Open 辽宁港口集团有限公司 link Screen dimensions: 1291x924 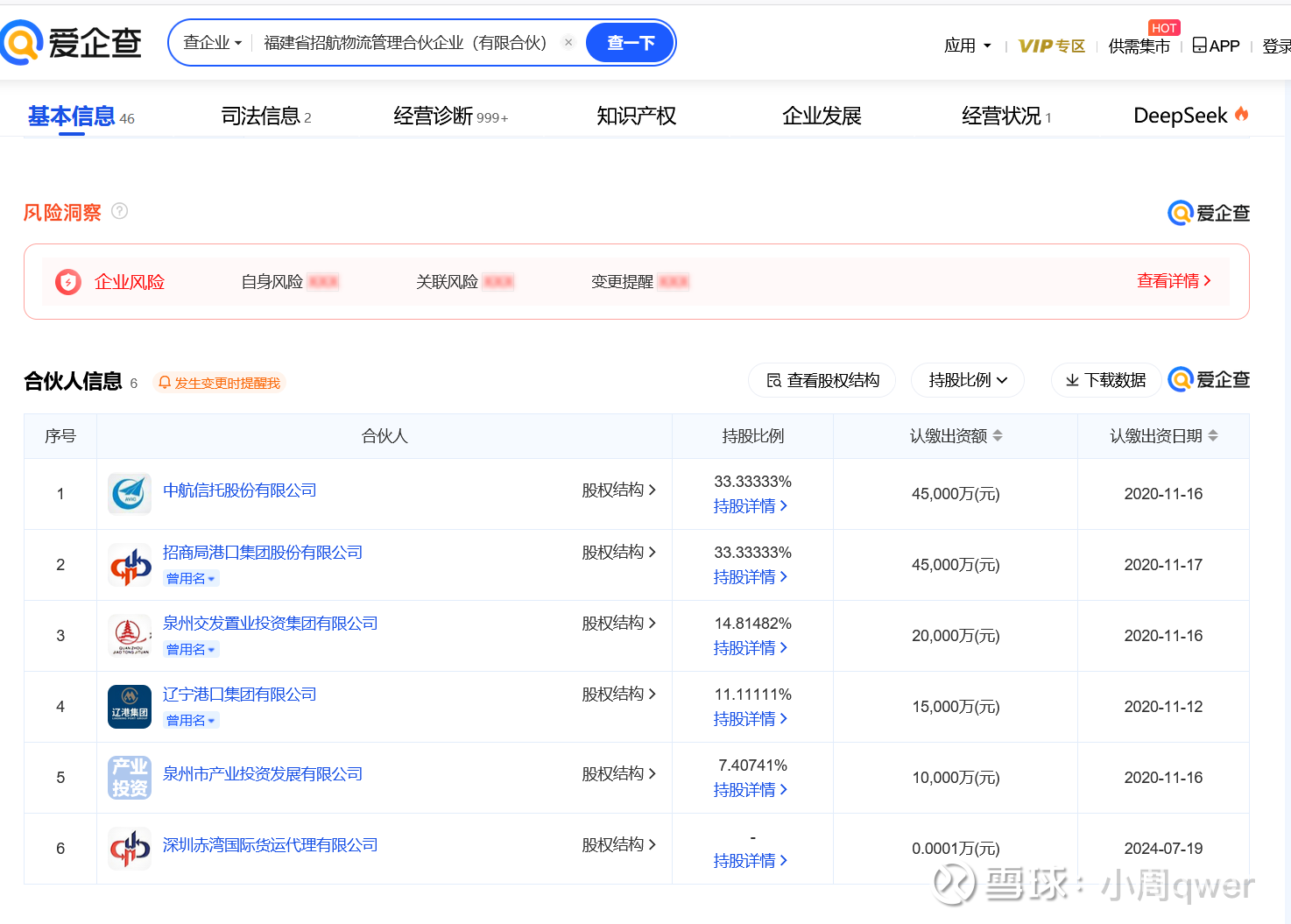pos(240,695)
